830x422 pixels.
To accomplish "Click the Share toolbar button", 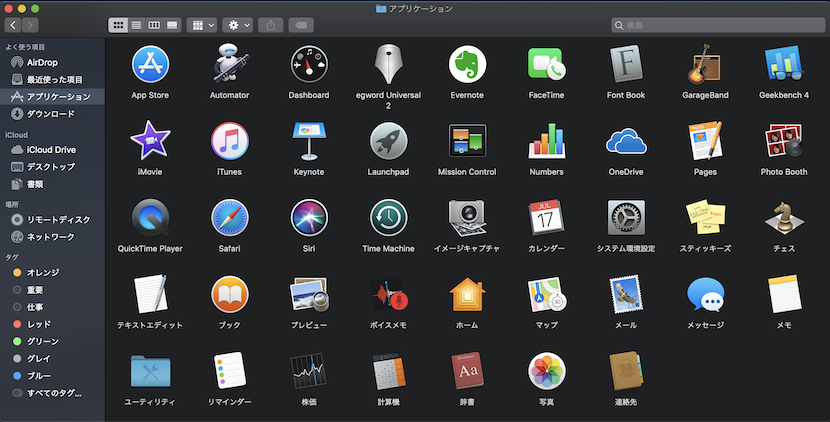I will tap(271, 25).
